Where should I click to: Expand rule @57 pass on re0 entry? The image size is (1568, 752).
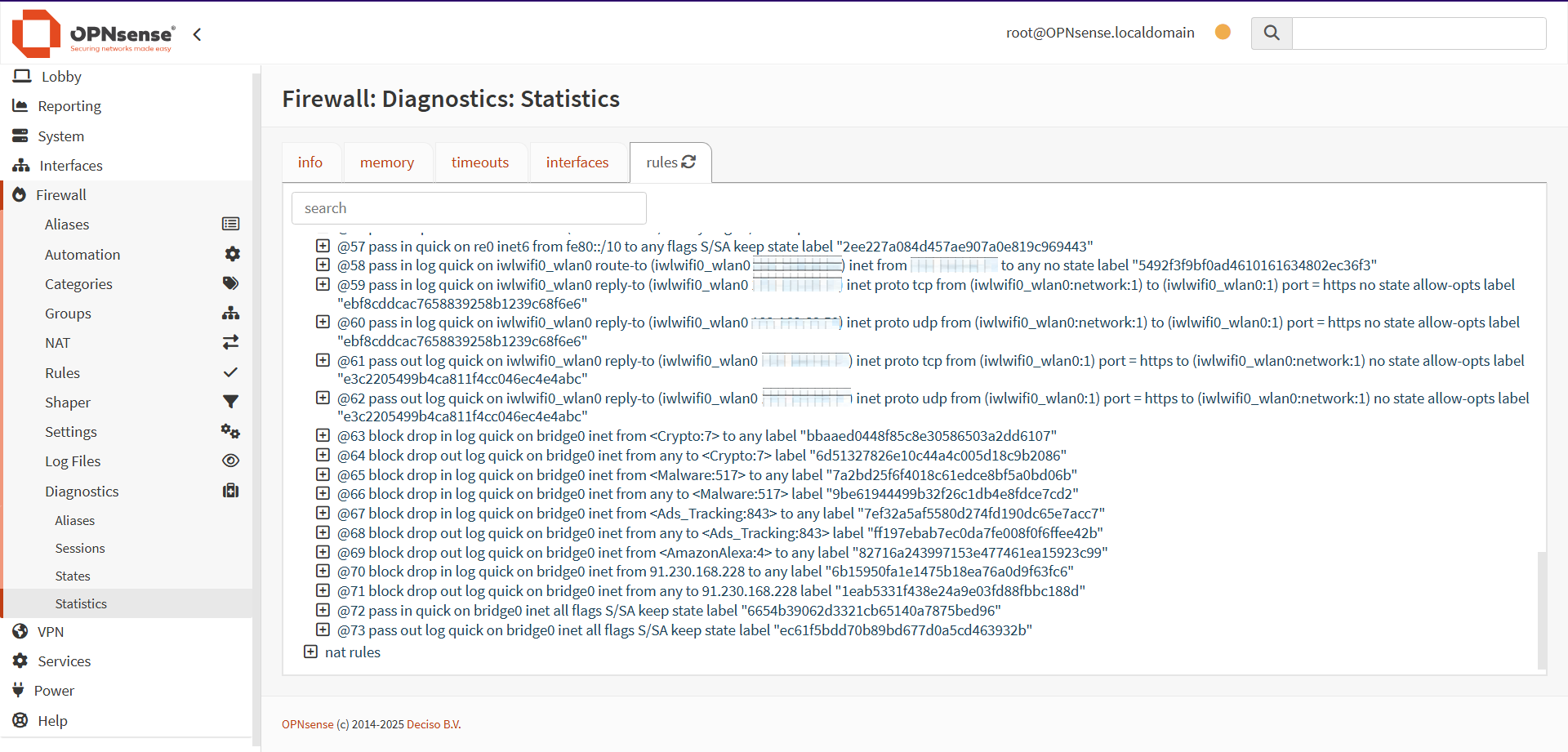tap(323, 246)
